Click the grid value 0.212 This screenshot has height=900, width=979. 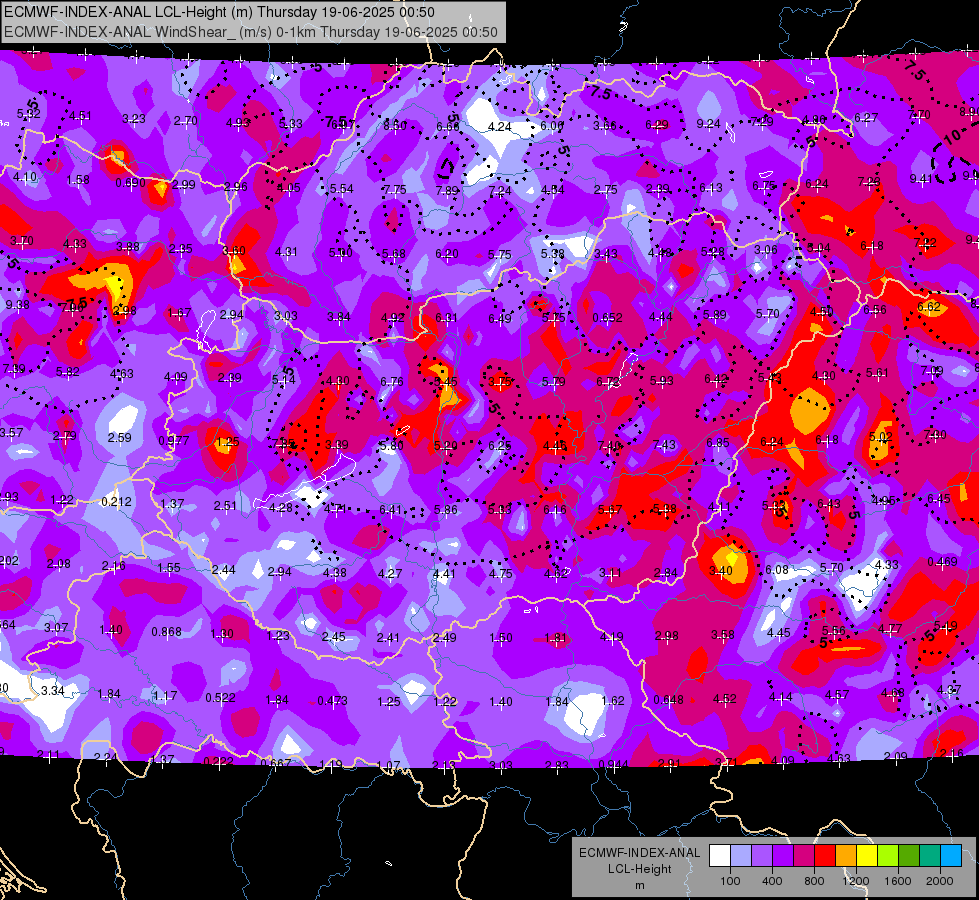pyautogui.click(x=116, y=502)
